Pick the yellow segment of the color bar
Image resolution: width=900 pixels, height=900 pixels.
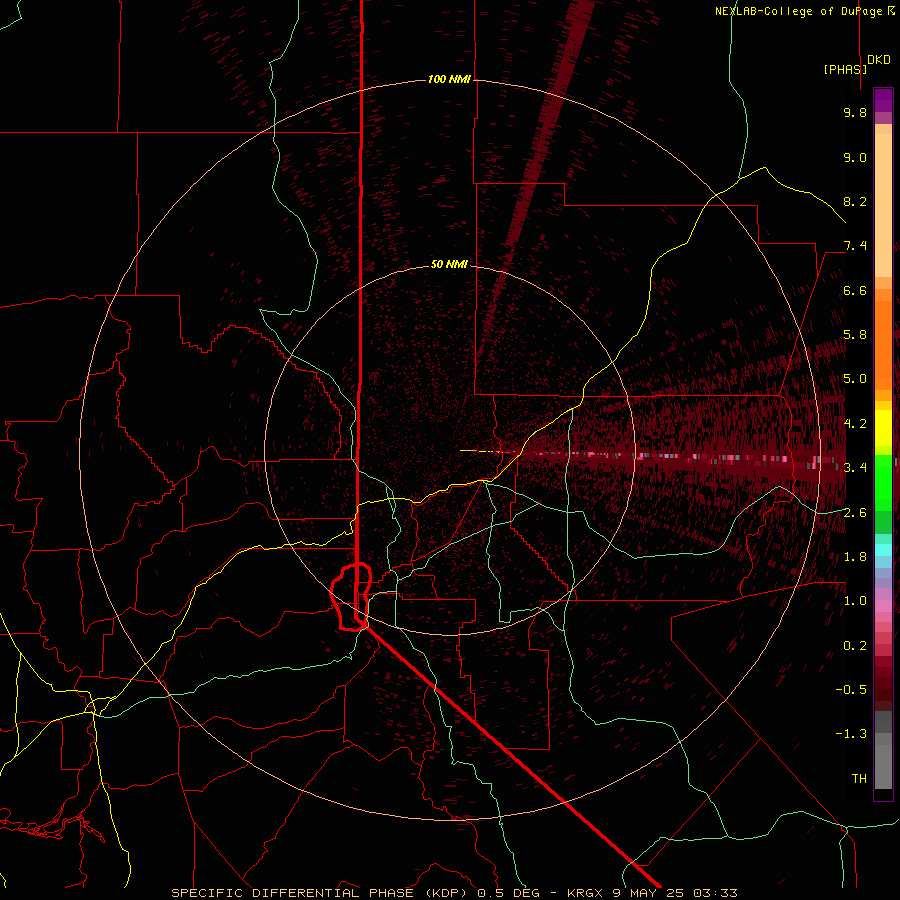(x=883, y=428)
